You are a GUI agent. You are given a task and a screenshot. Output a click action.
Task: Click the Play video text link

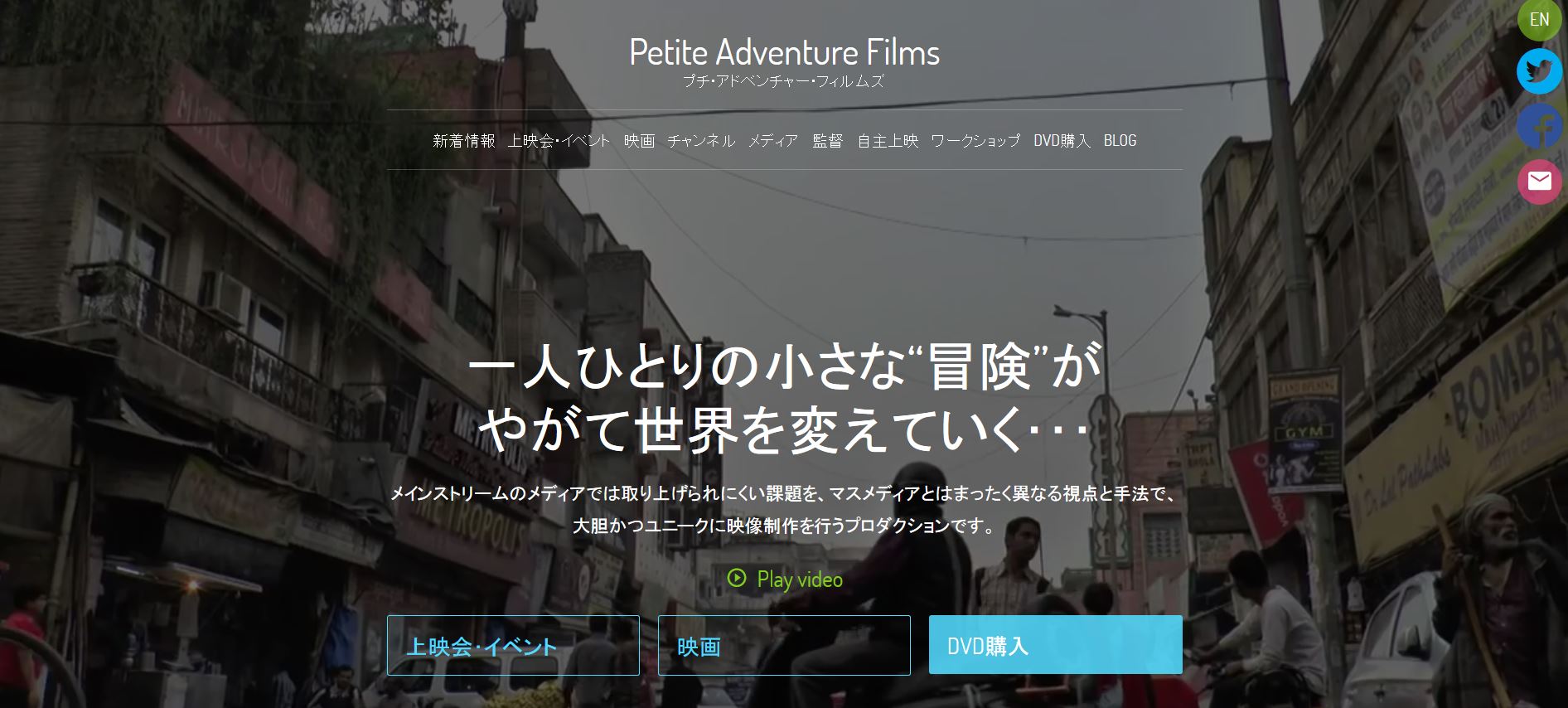[800, 579]
